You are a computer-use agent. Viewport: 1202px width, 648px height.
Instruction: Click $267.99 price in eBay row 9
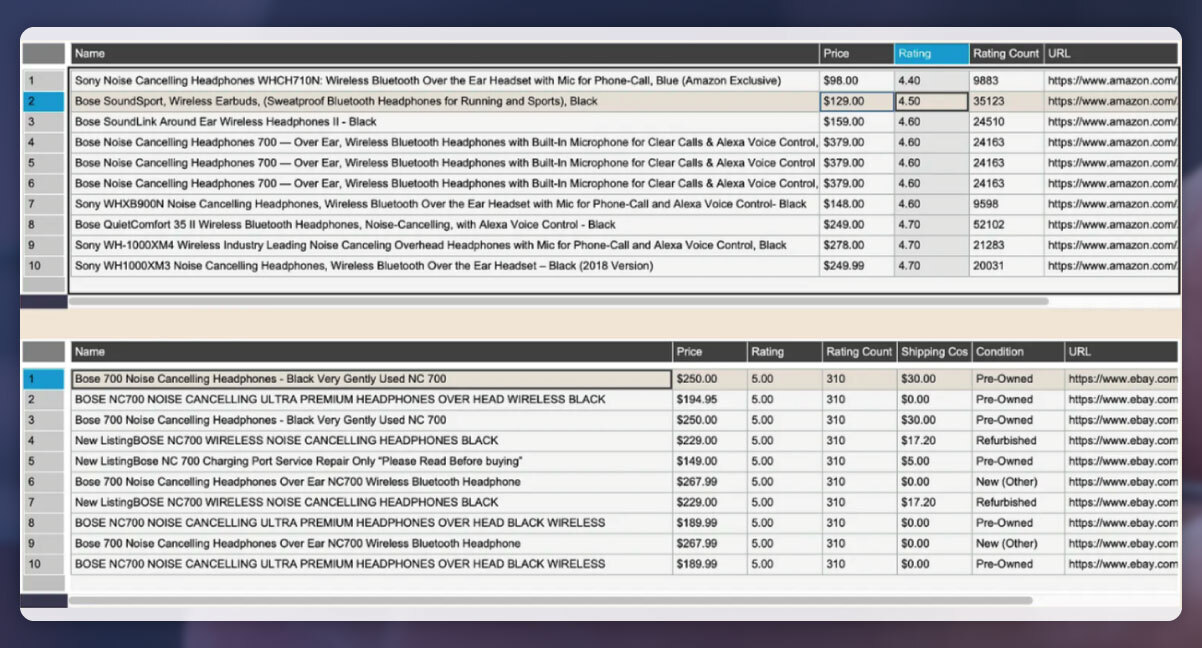coord(710,543)
